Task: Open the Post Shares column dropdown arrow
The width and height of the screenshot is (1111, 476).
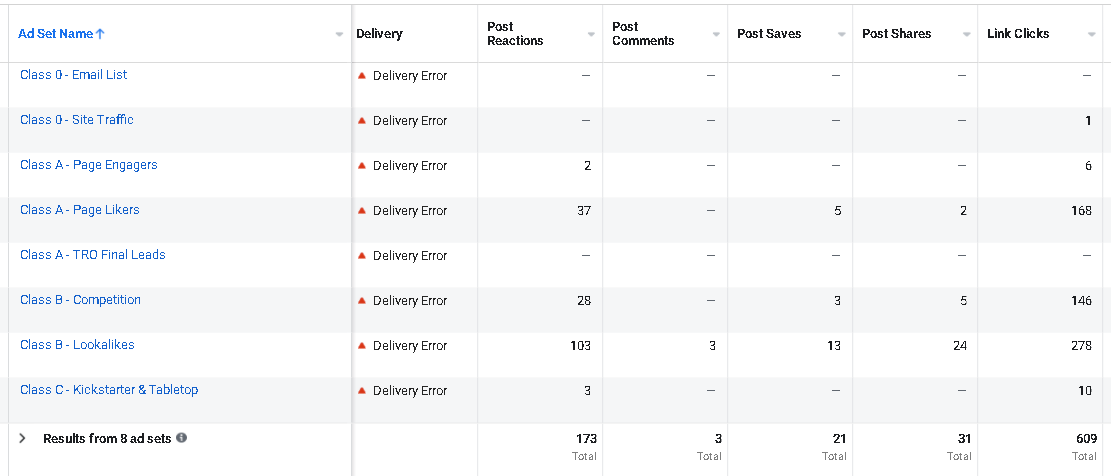Action: [x=966, y=35]
